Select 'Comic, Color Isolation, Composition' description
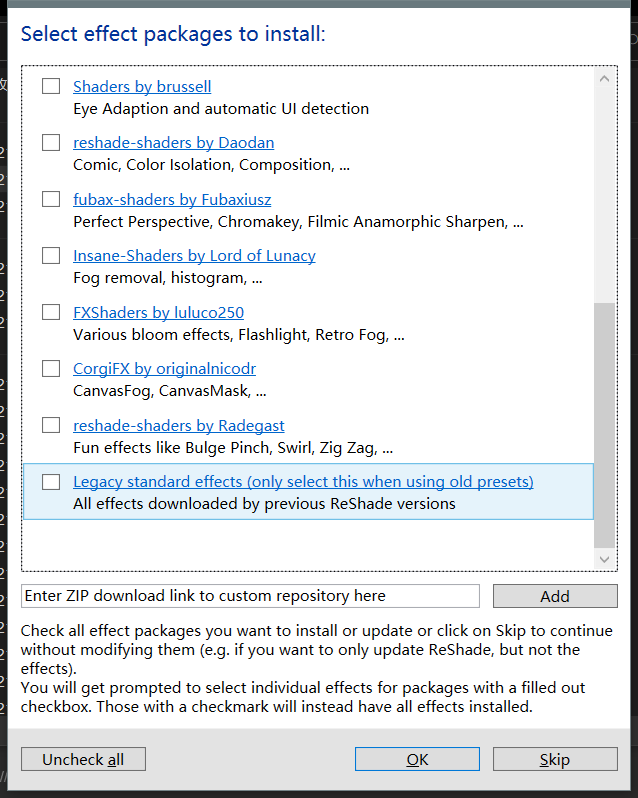The width and height of the screenshot is (638, 798). coord(211,165)
